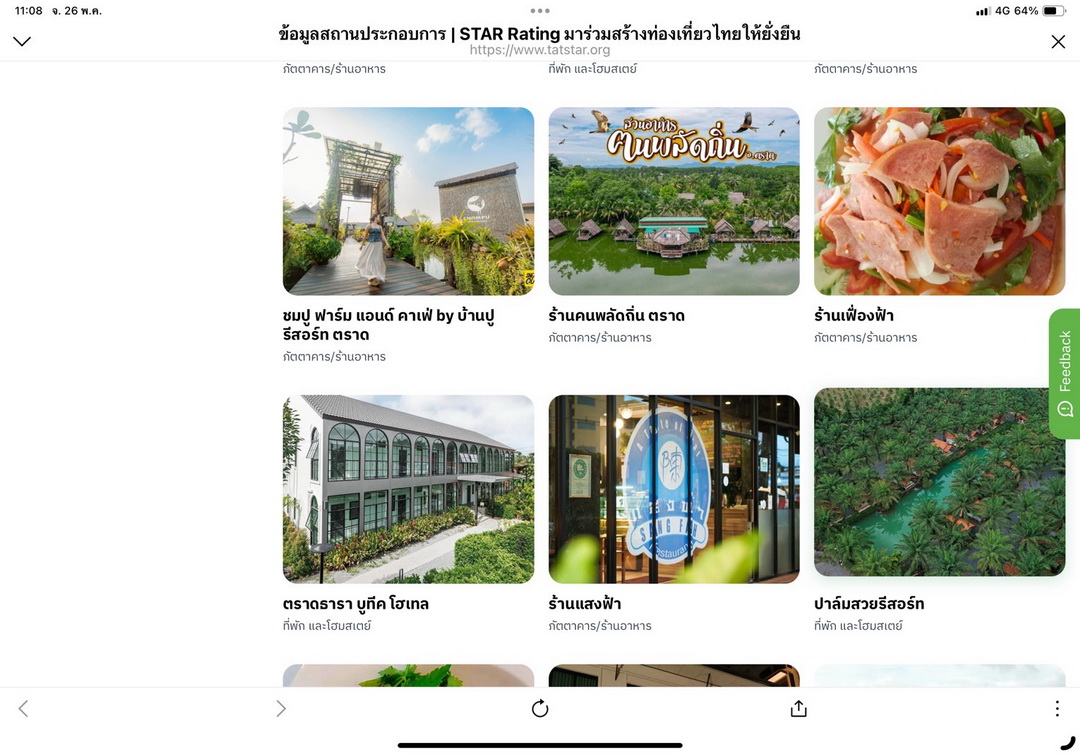
Task: Close the in-app browser with X
Action: (1059, 42)
